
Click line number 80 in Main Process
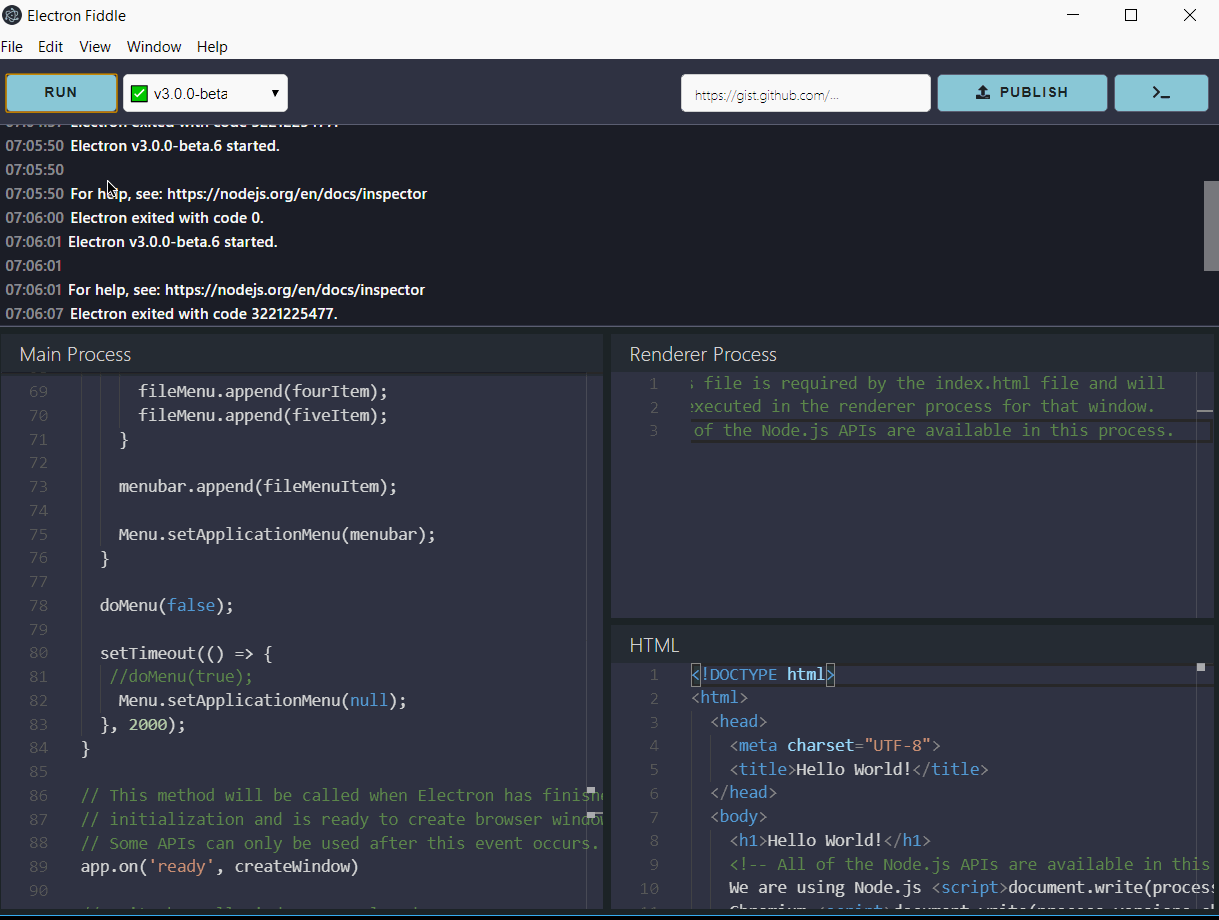39,653
